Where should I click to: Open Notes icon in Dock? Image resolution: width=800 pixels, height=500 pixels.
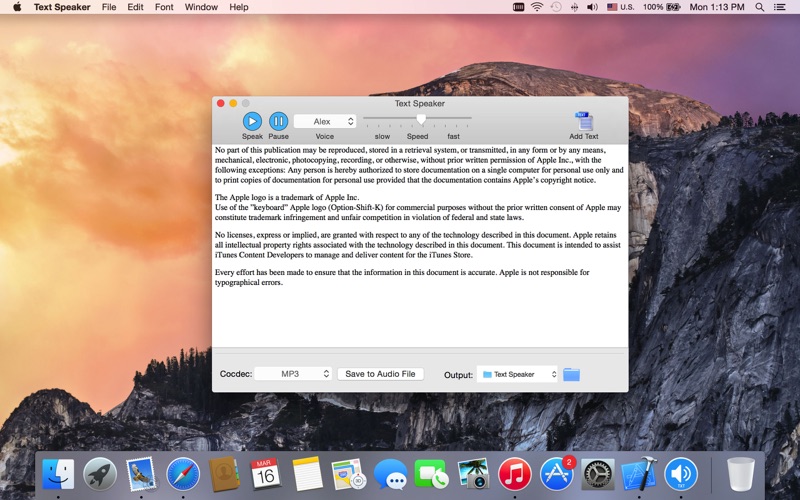[307, 474]
